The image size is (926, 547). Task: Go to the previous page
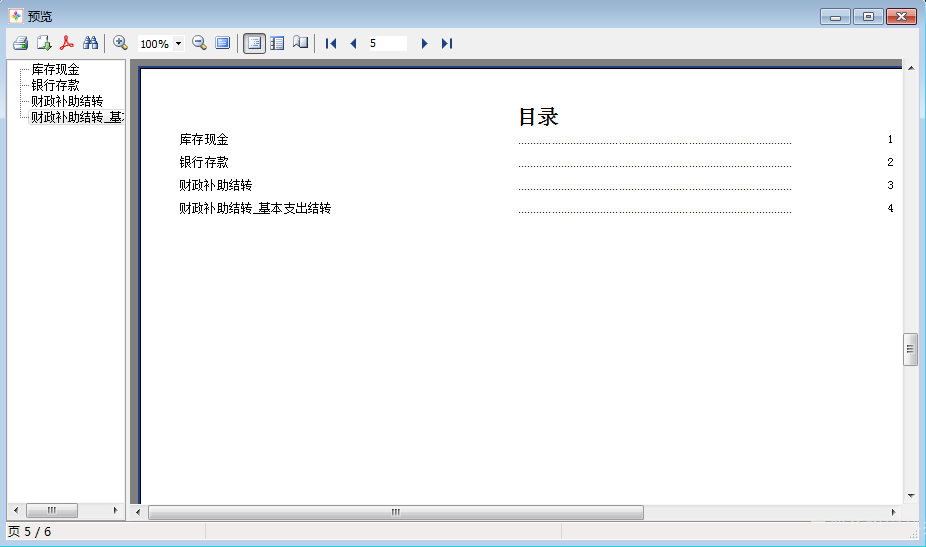[x=353, y=43]
